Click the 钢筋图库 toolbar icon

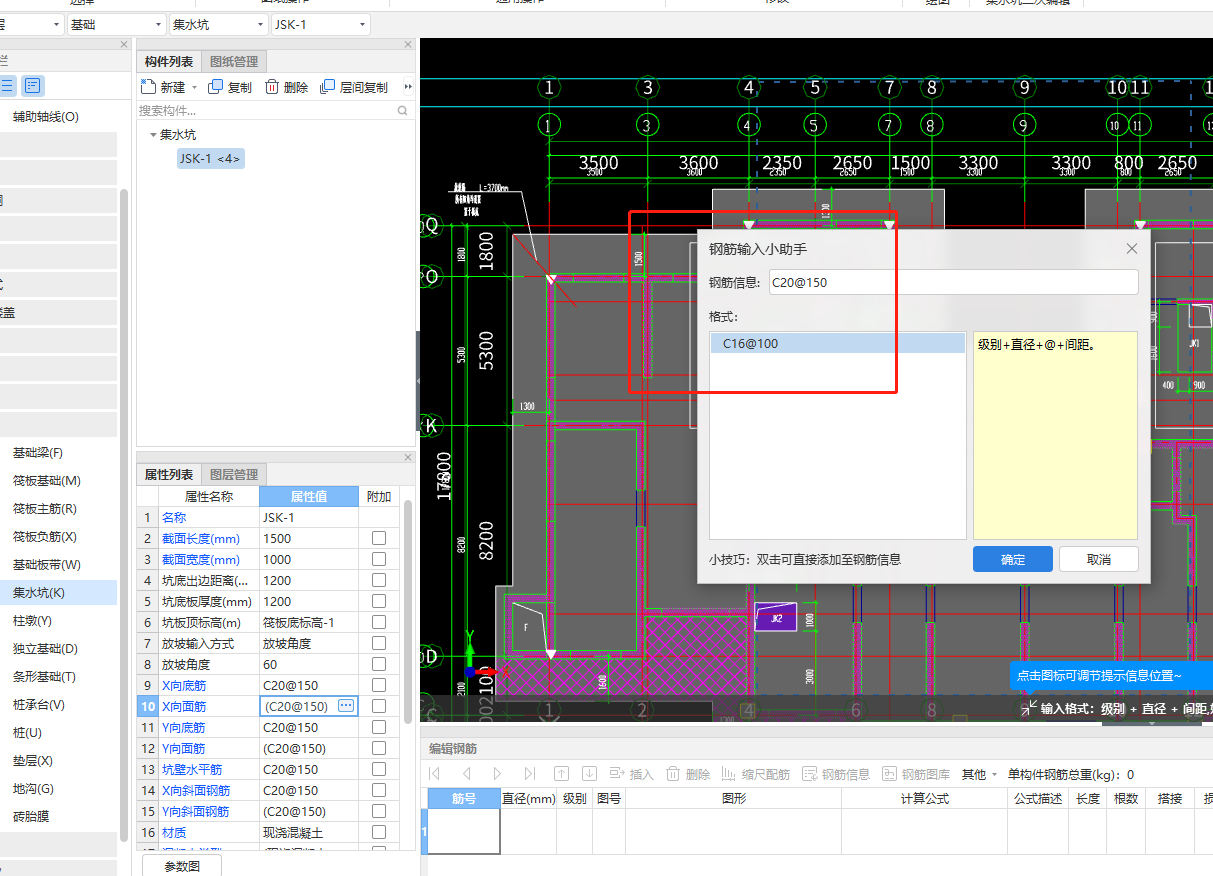click(x=890, y=774)
